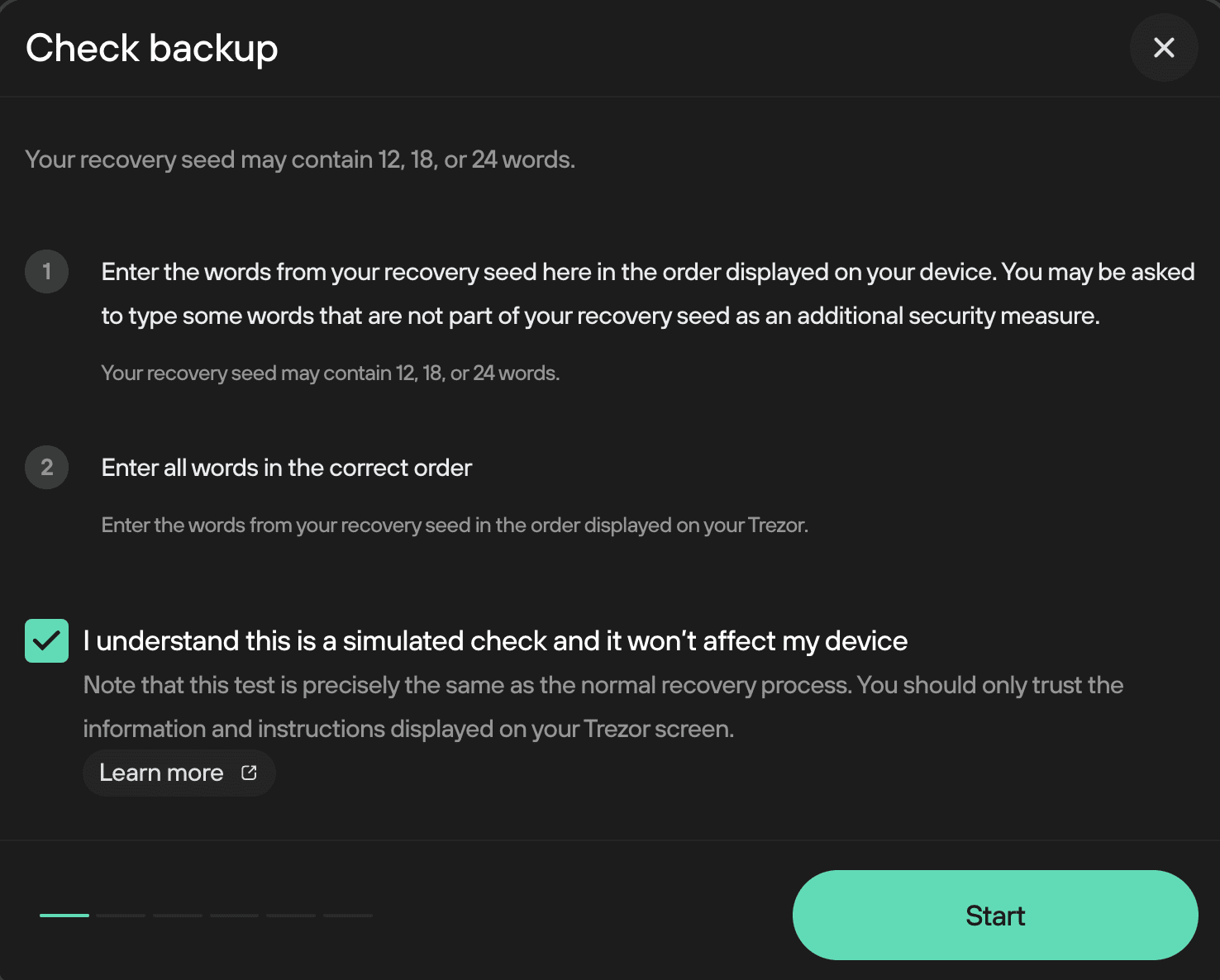Image resolution: width=1220 pixels, height=980 pixels.
Task: Select the second progress step segment
Action: pos(122,915)
